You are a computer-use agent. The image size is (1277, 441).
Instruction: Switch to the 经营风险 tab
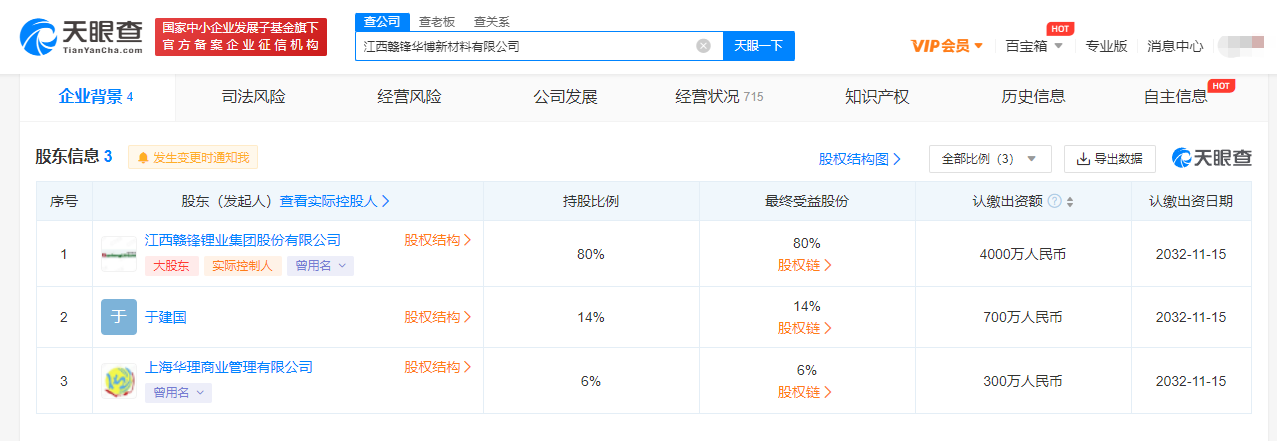tap(409, 97)
